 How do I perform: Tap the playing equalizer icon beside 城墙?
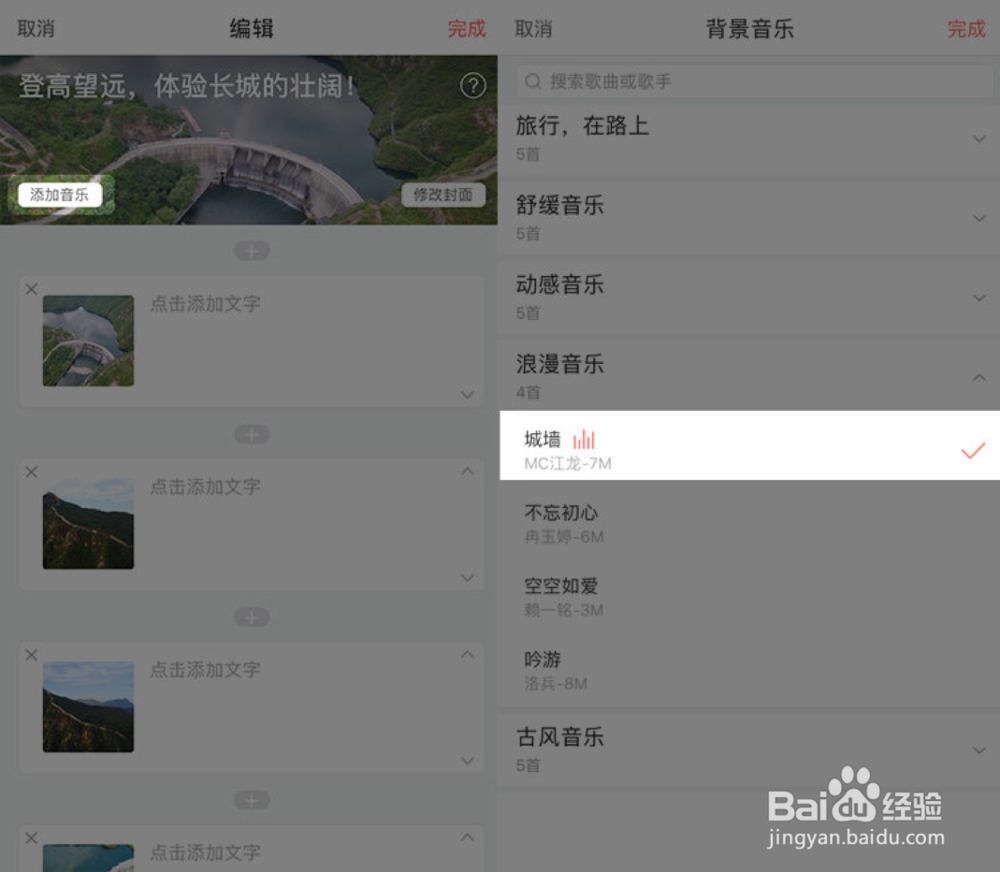coord(584,440)
